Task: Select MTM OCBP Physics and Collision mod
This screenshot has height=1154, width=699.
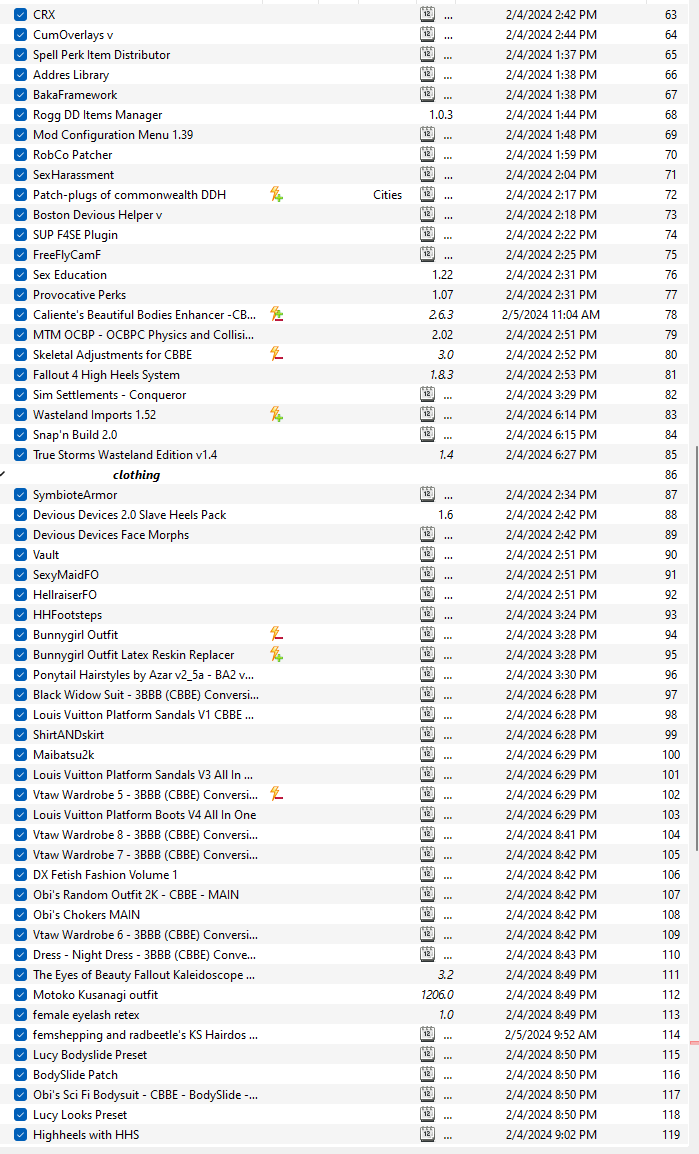Action: pos(143,334)
